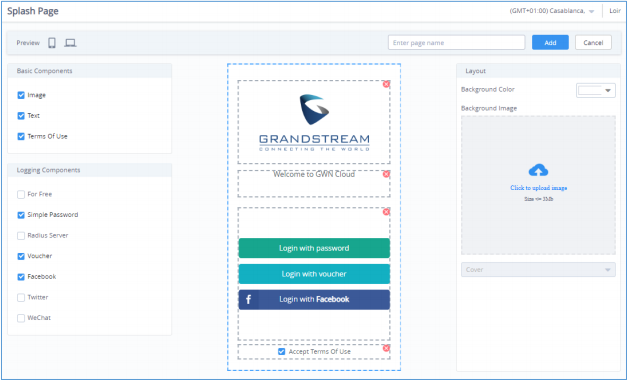Enable the For Free login option
The image size is (628, 381).
pyautogui.click(x=21, y=194)
